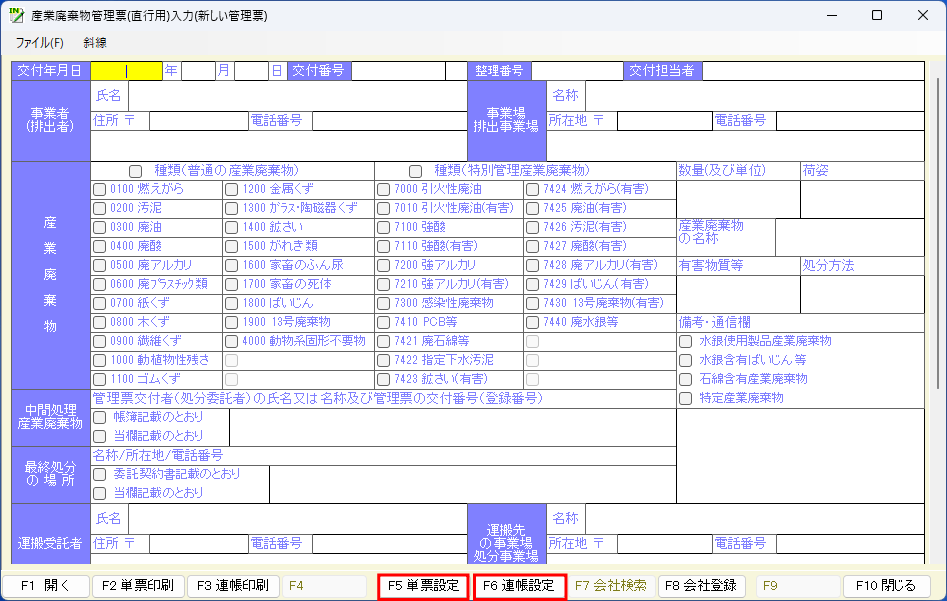Open the ファイル(F) menu

(x=39, y=44)
